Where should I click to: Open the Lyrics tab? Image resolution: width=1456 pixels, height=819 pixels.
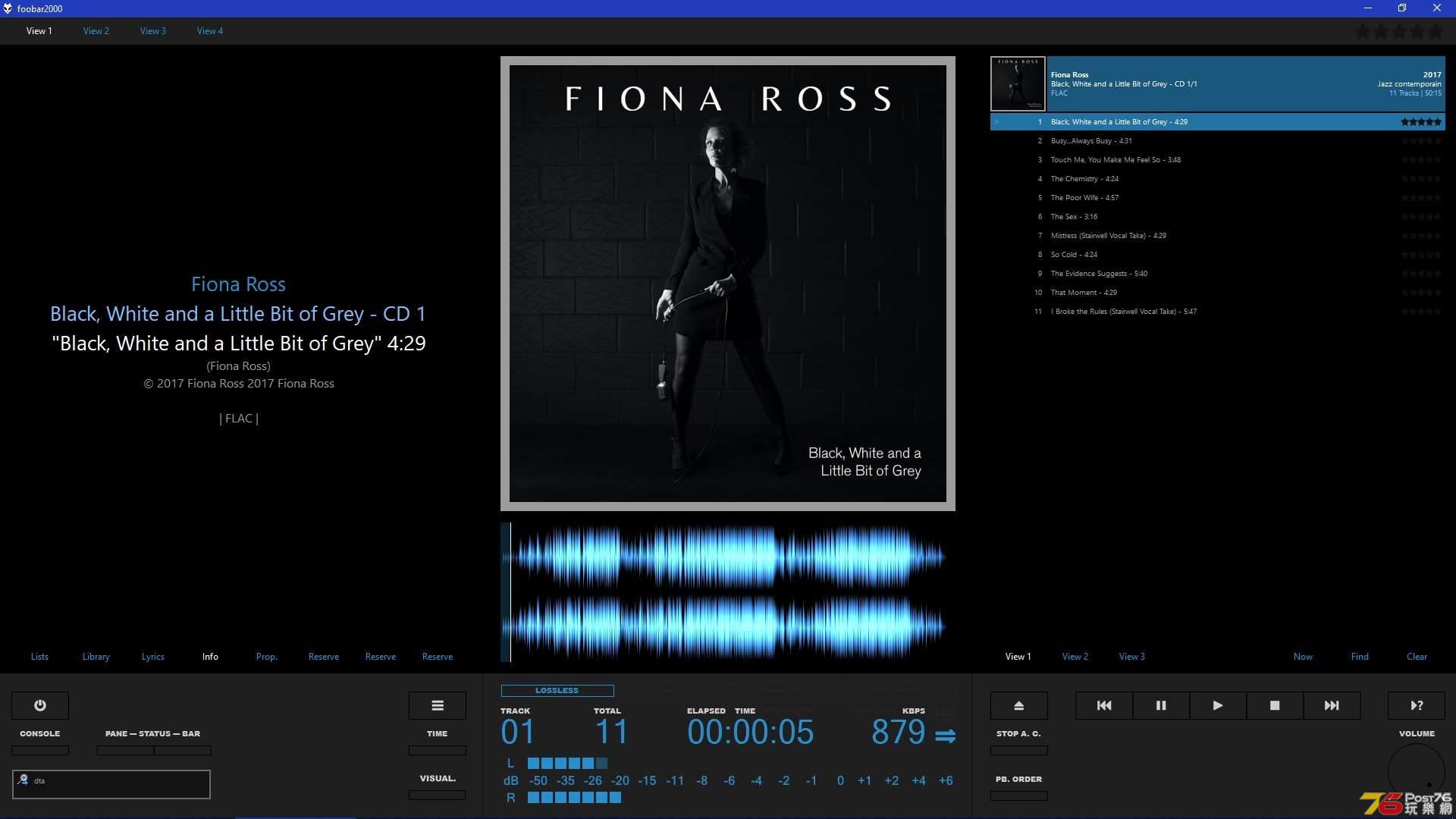pyautogui.click(x=153, y=657)
